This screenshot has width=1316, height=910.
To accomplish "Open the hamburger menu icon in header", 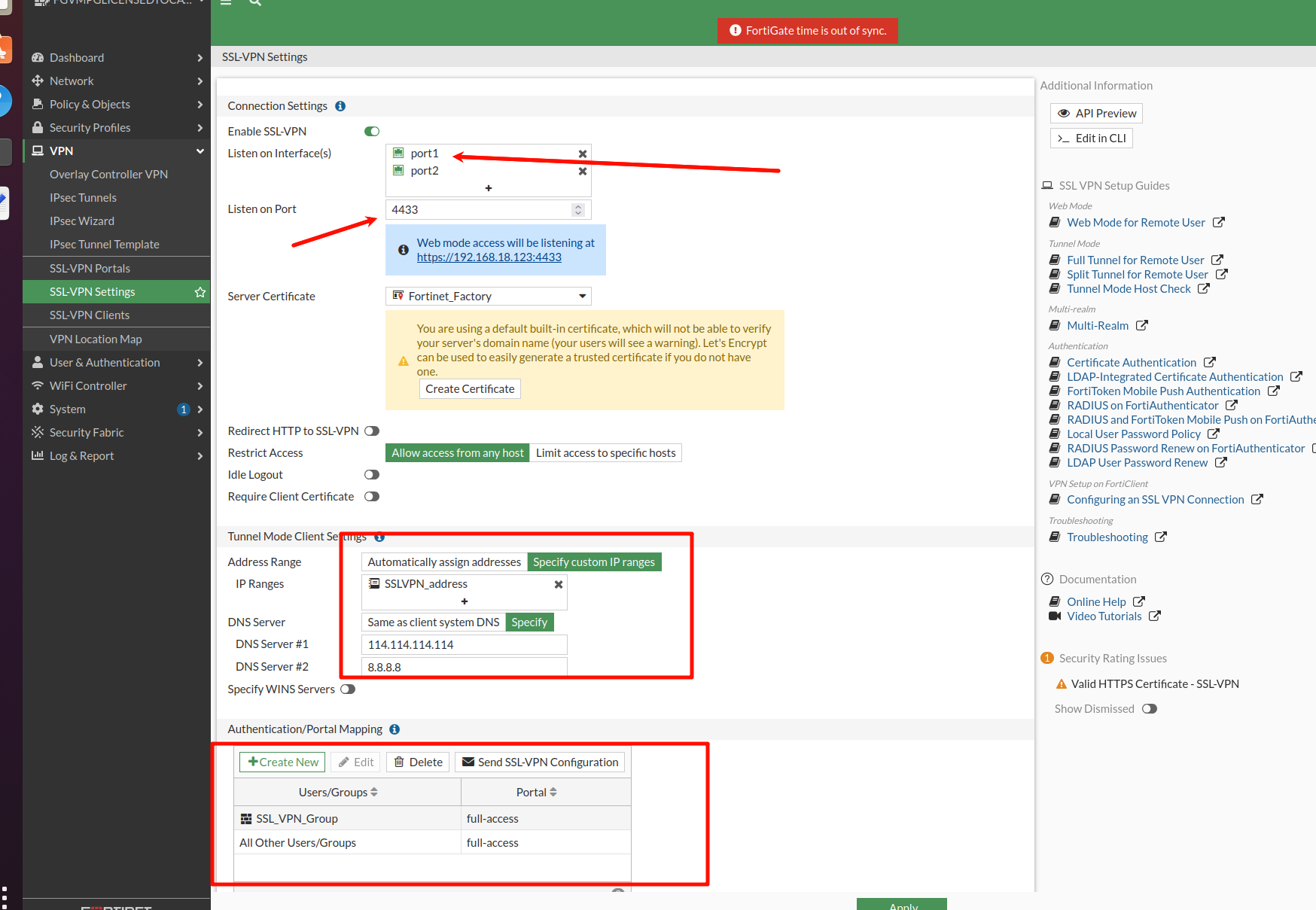I will pos(225,2).
